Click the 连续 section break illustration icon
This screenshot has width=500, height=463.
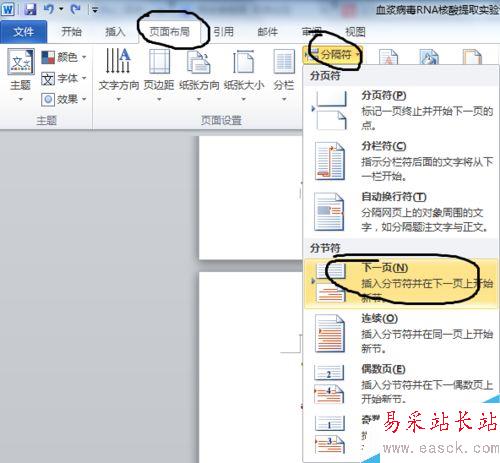pos(330,334)
